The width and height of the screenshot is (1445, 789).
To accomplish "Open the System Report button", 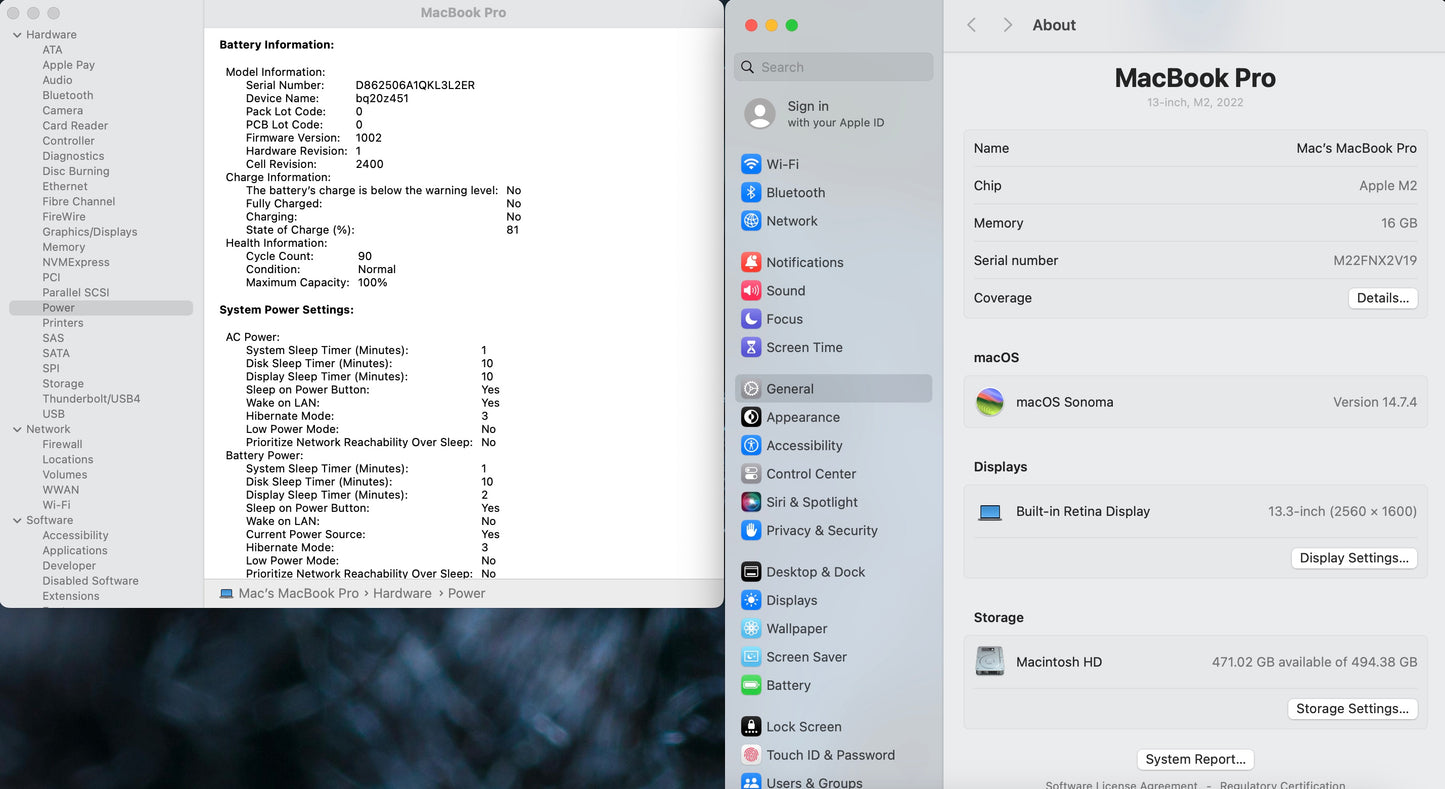I will [1195, 759].
